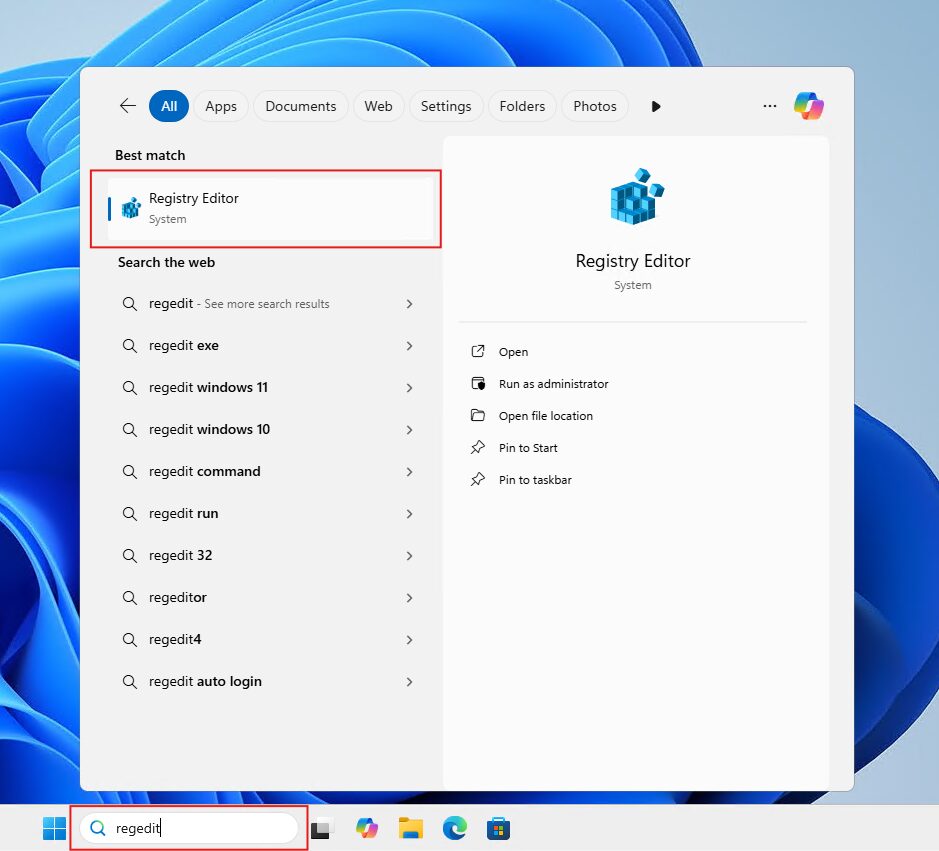939x851 pixels.
Task: Choose Pin to Start
Action: [528, 447]
